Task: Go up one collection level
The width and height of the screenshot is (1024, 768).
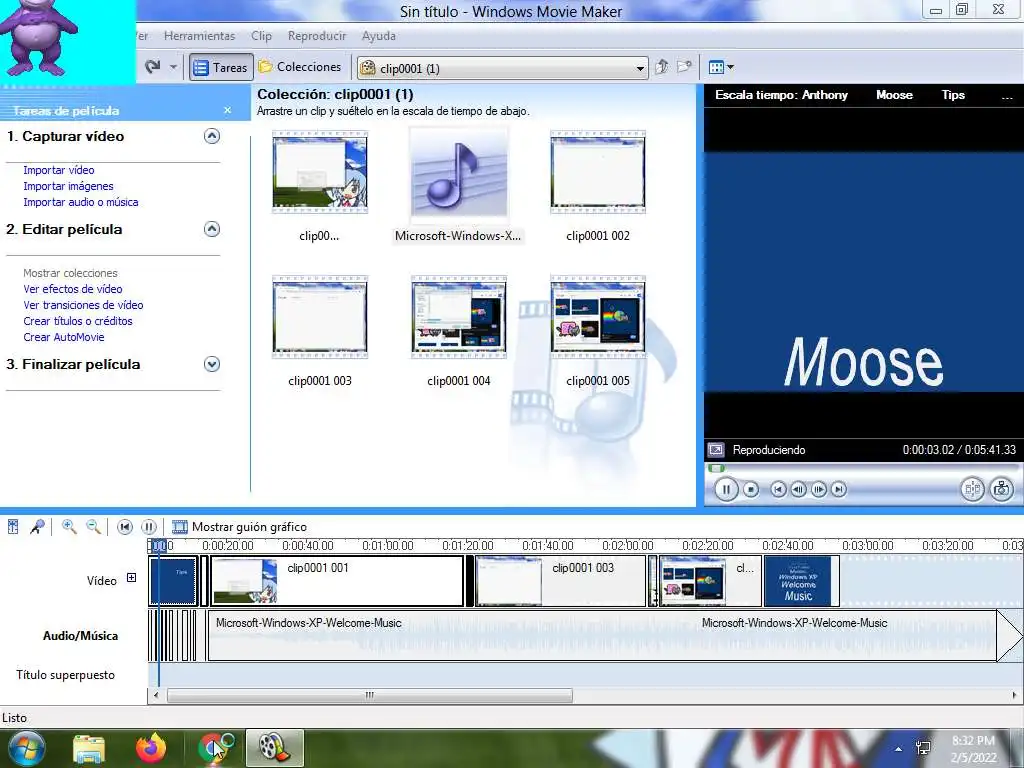Action: [x=662, y=67]
